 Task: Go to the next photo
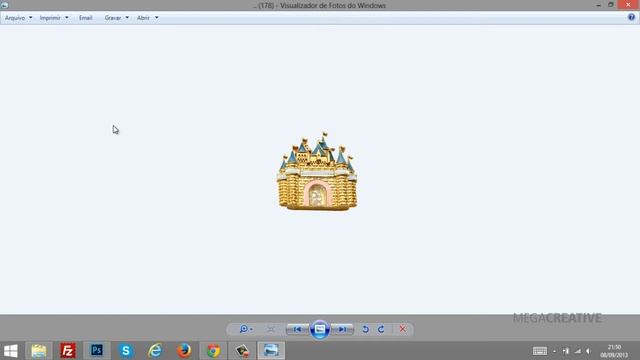(x=342, y=329)
